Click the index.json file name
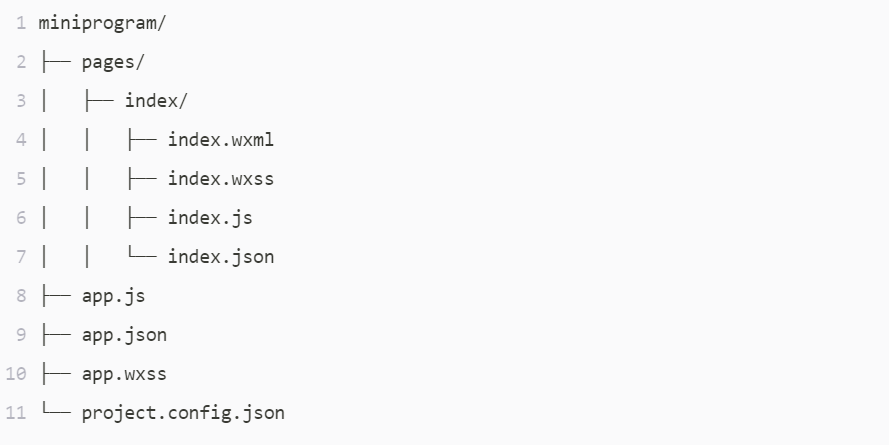 (221, 257)
